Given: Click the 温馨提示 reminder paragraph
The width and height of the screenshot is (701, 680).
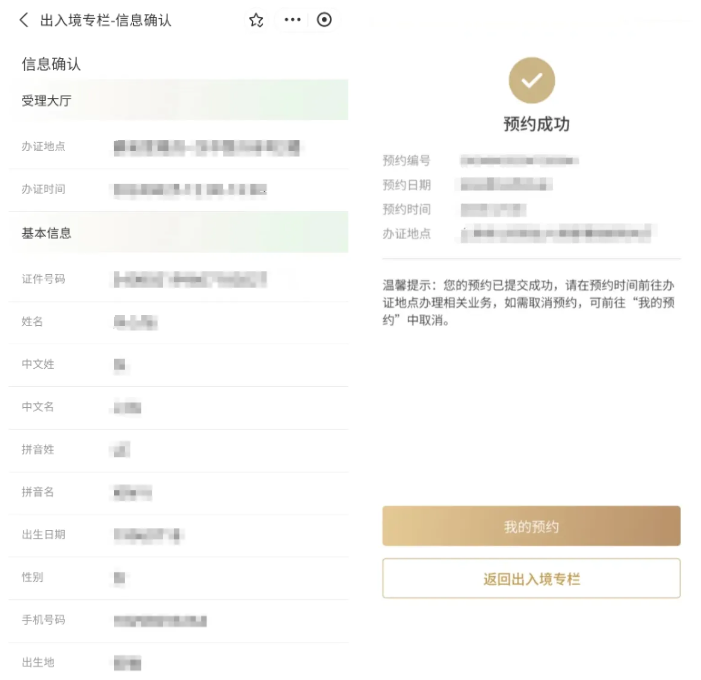Looking at the screenshot, I should click(528, 304).
